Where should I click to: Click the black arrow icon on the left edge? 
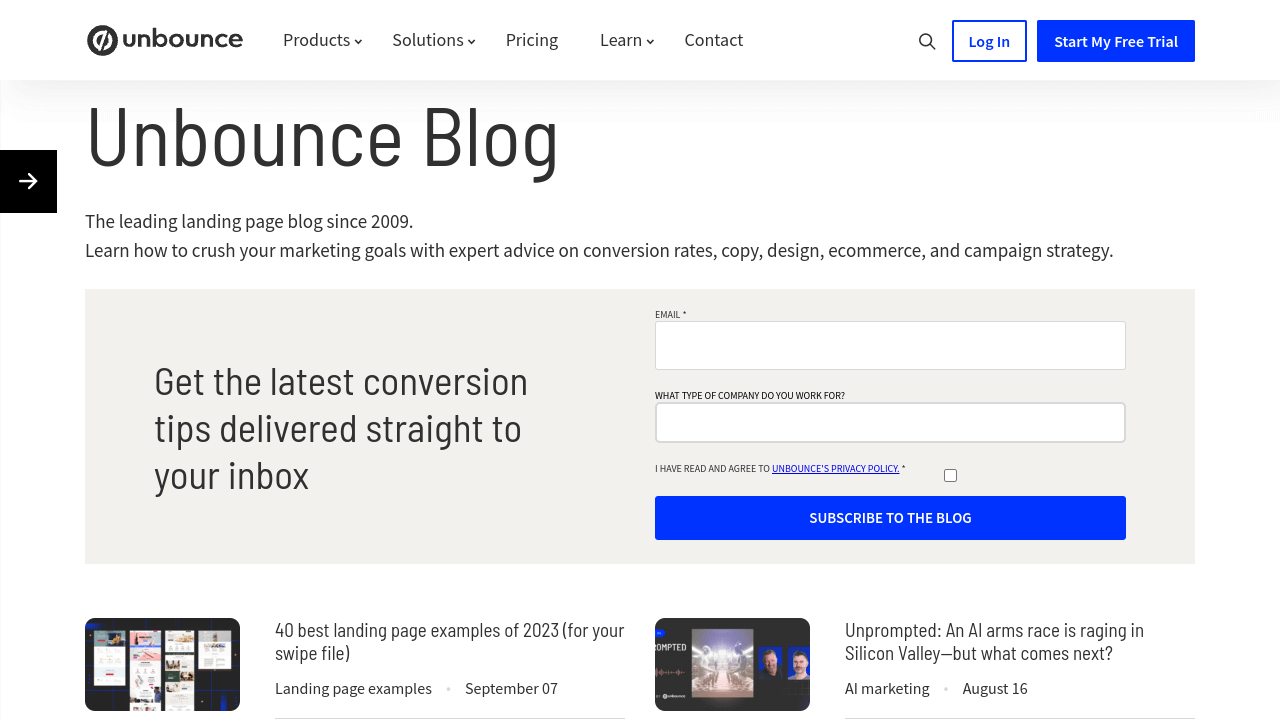coord(28,181)
